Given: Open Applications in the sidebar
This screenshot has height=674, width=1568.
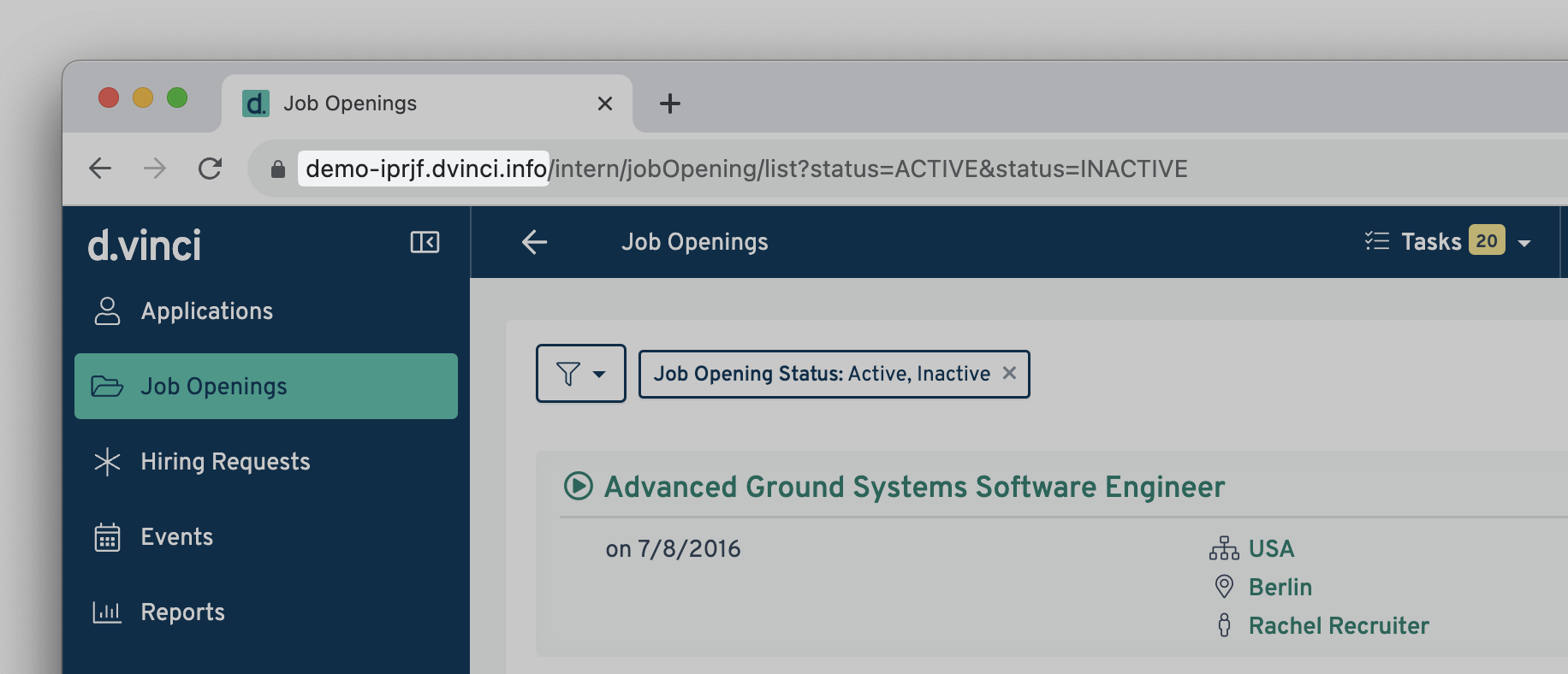Looking at the screenshot, I should pyautogui.click(x=206, y=311).
